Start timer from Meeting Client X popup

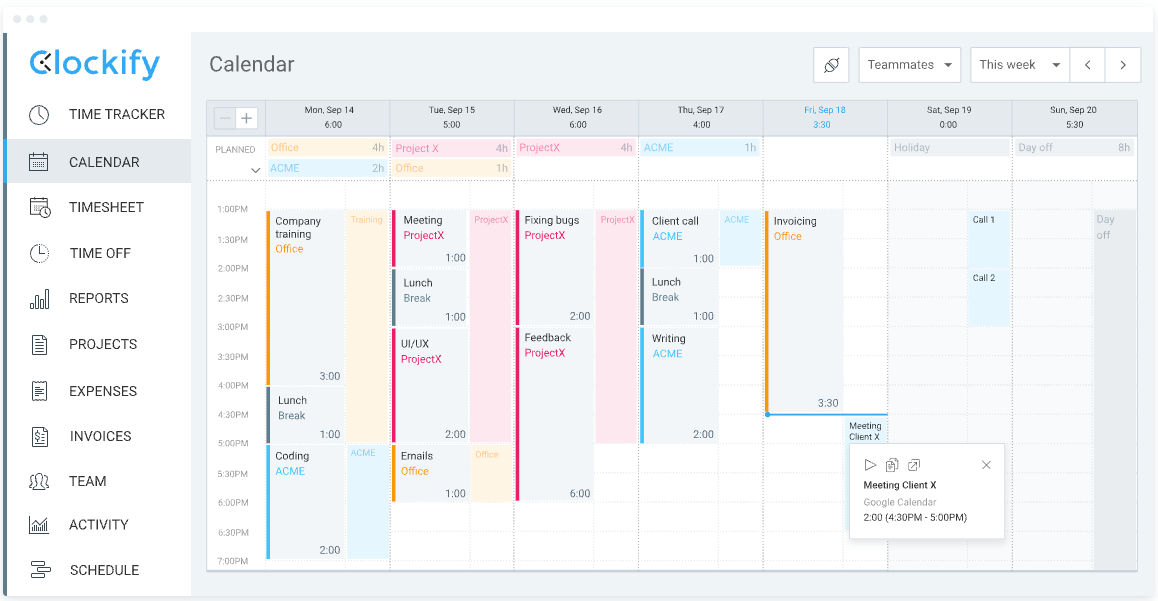click(x=870, y=465)
